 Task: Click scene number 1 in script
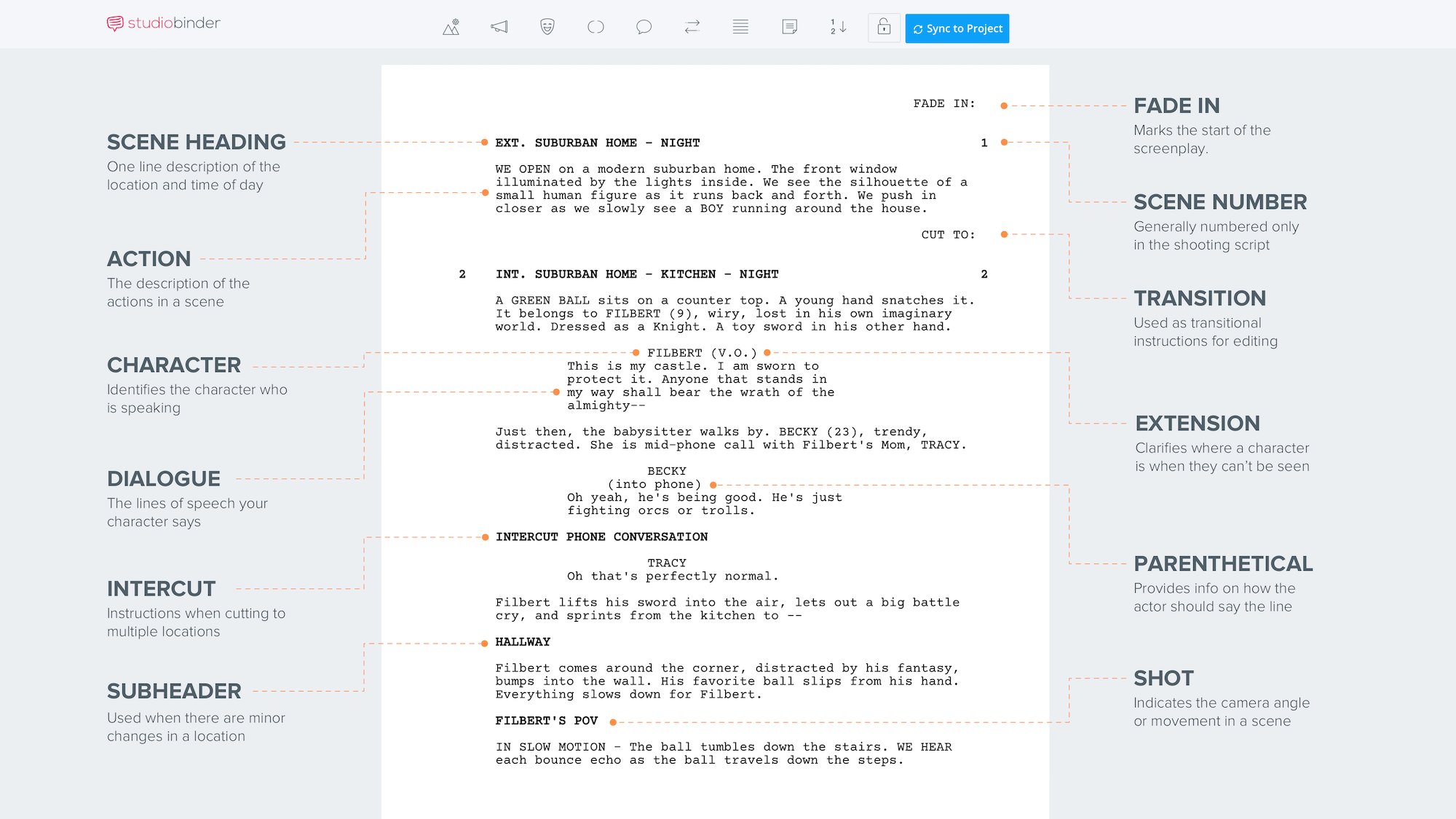(984, 141)
